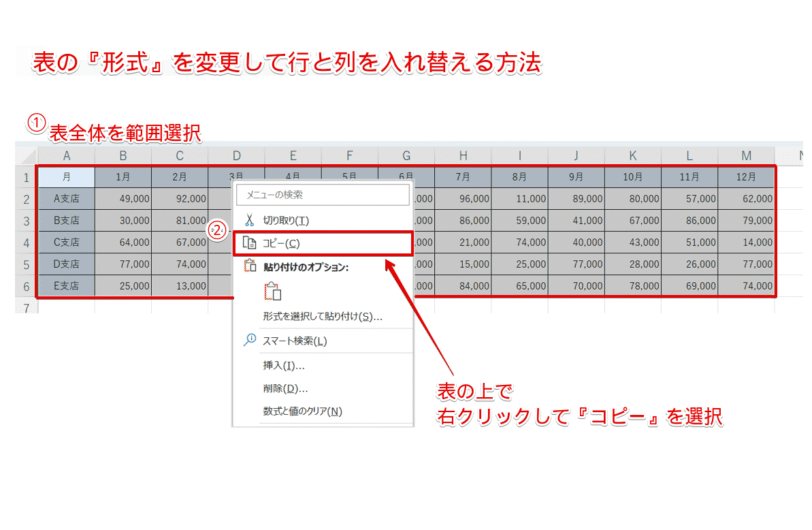
Task: Click the cell with value 62,000
Action: pos(746,198)
